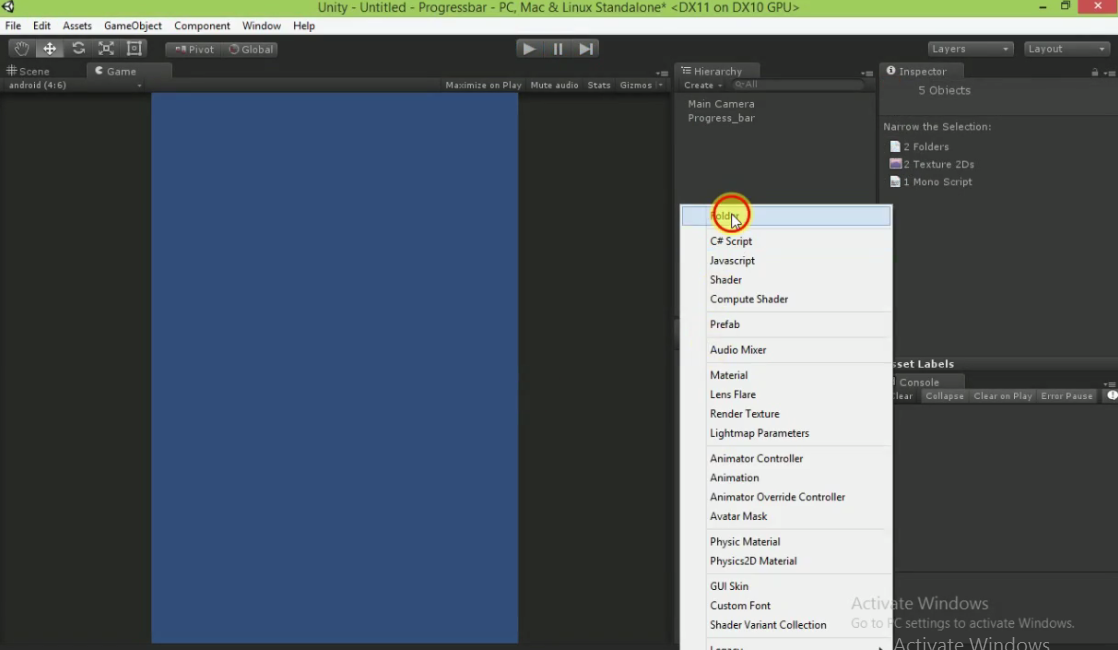Start Play mode
Image resolution: width=1118 pixels, height=650 pixels.
coord(528,48)
